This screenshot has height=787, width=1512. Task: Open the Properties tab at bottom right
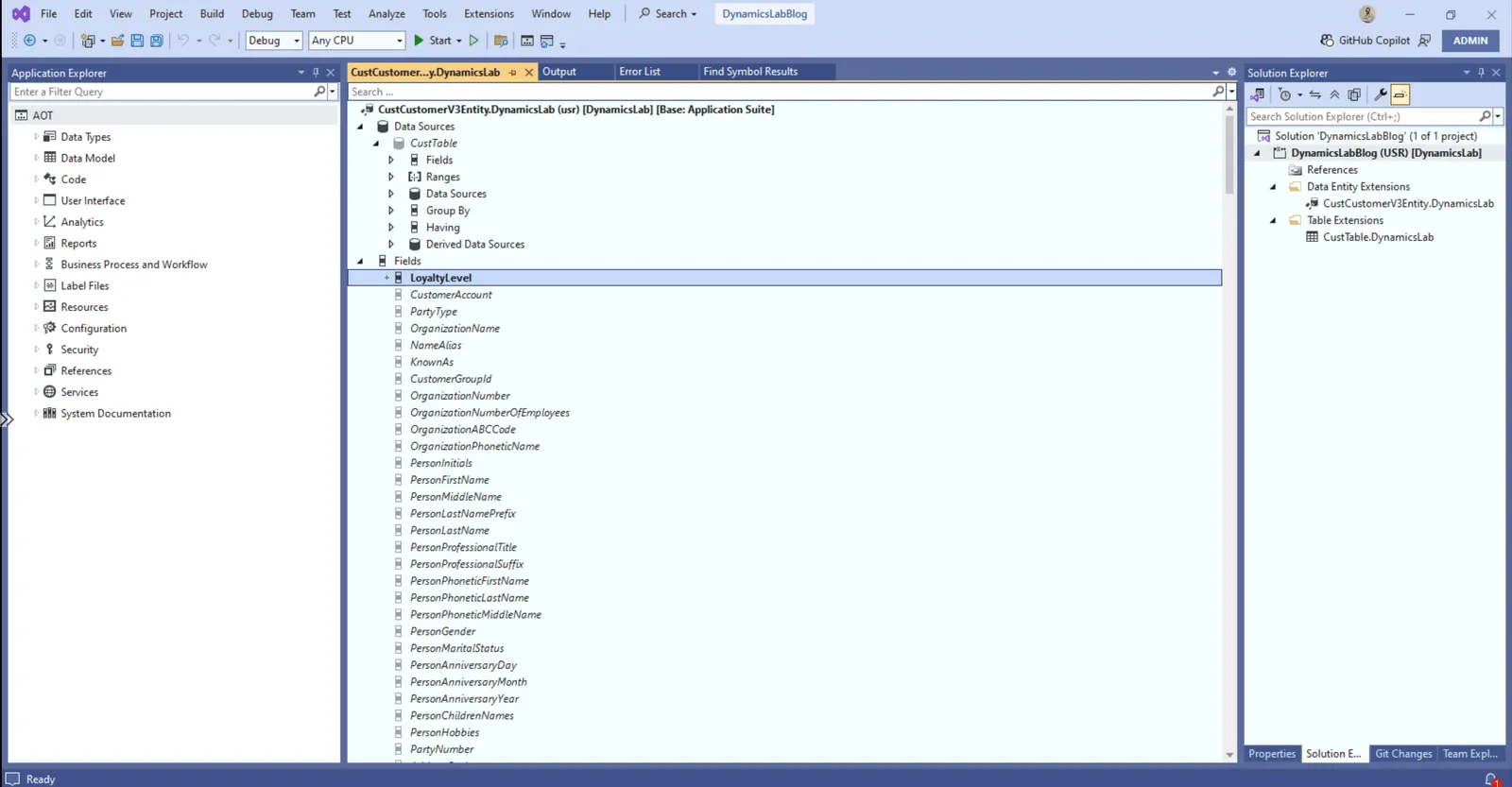tap(1272, 754)
